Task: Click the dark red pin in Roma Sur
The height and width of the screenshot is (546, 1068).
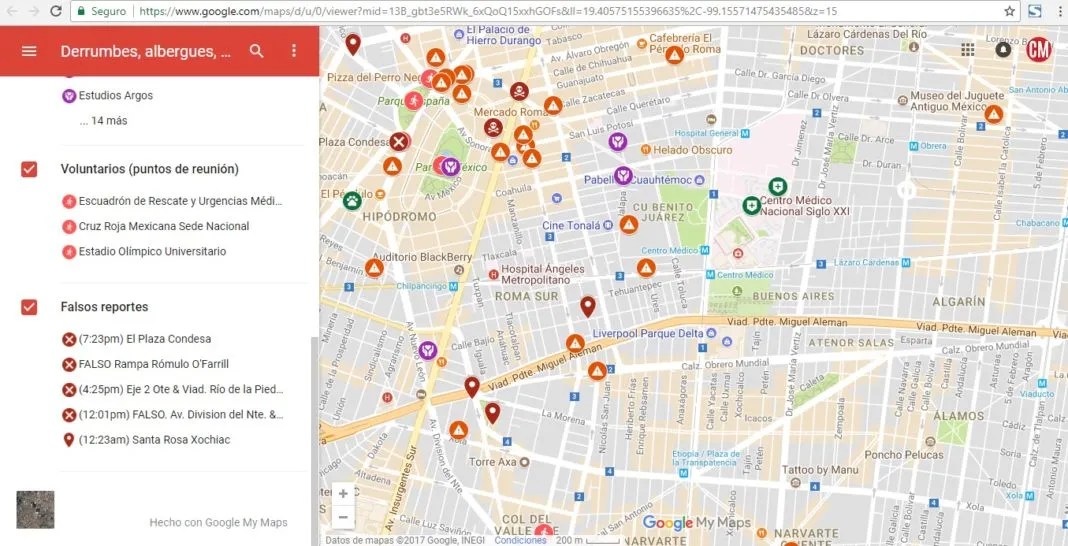Action: (x=587, y=306)
